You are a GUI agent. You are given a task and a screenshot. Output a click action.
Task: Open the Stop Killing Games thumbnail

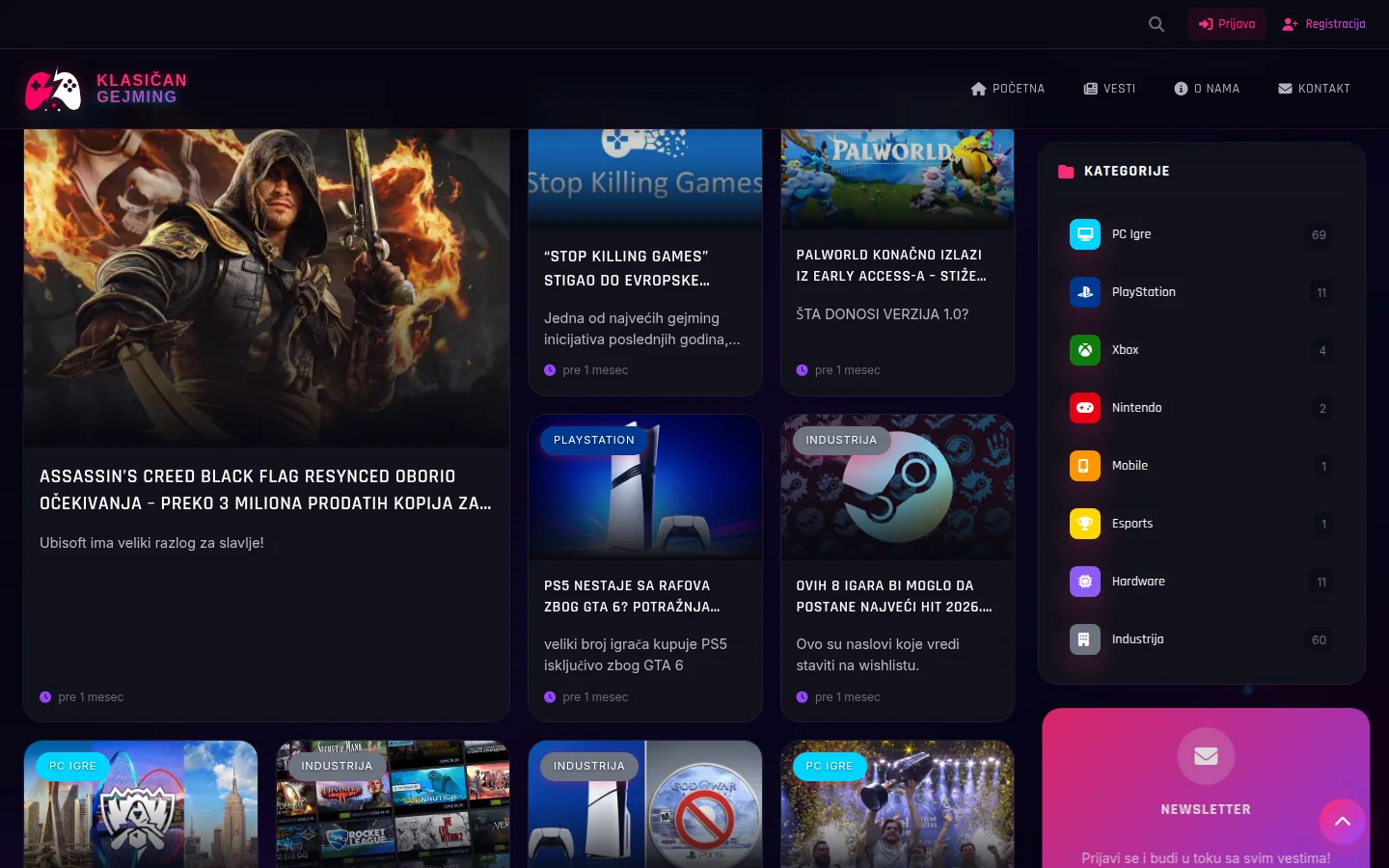pyautogui.click(x=645, y=179)
